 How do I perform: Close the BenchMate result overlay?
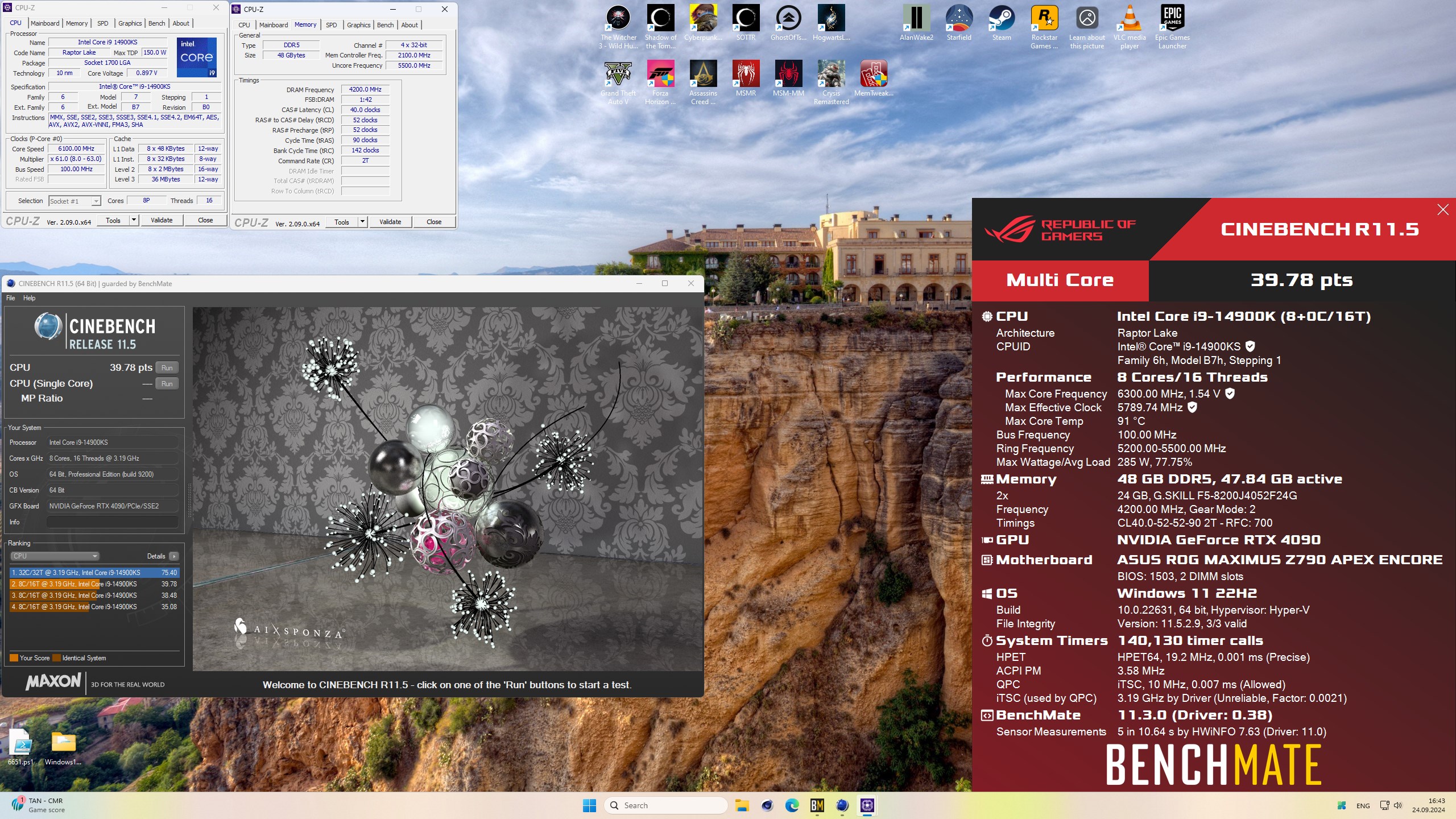tap(1443, 210)
